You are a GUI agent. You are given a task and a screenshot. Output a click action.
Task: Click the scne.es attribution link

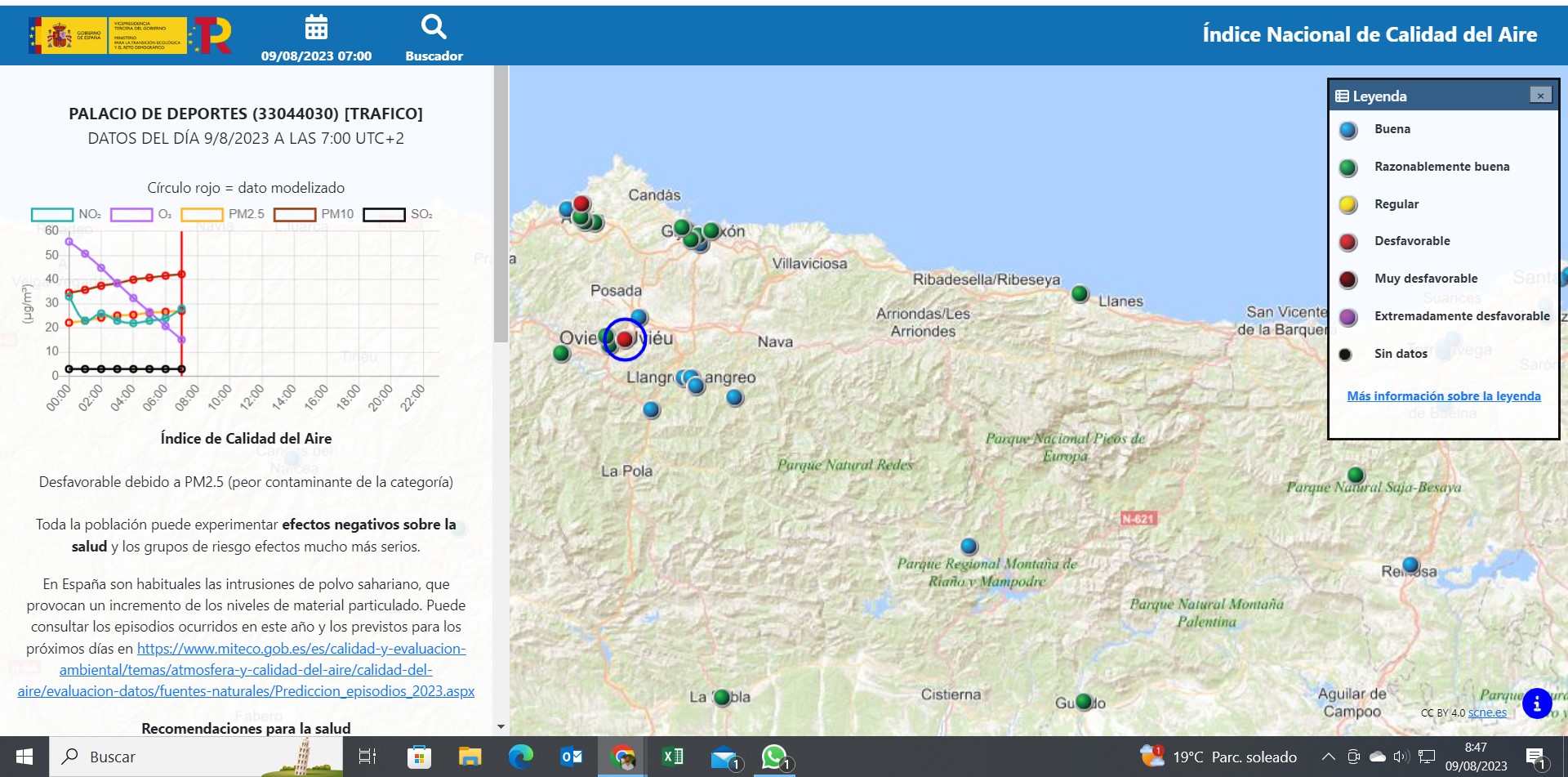1487,712
